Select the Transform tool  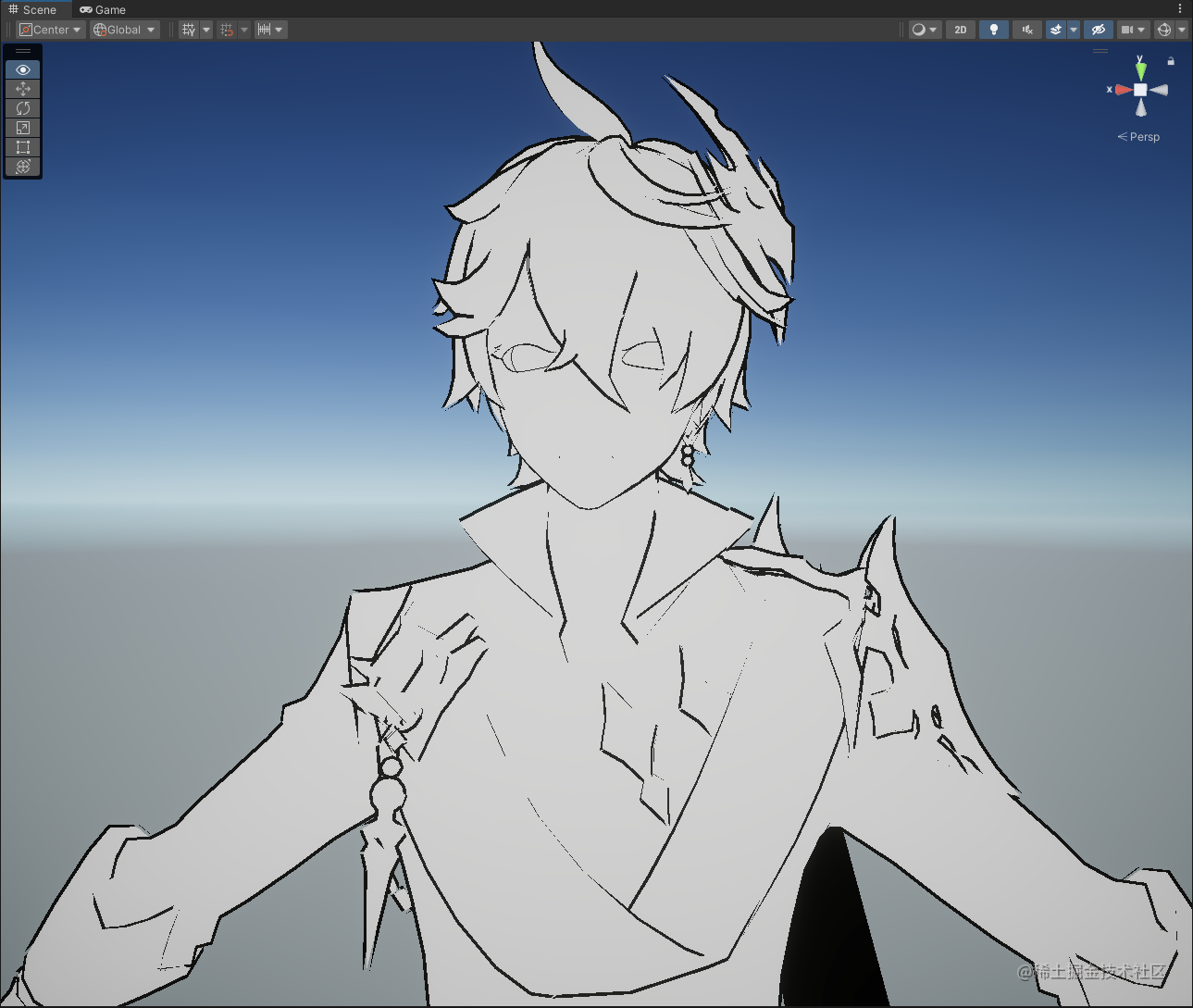tap(23, 167)
